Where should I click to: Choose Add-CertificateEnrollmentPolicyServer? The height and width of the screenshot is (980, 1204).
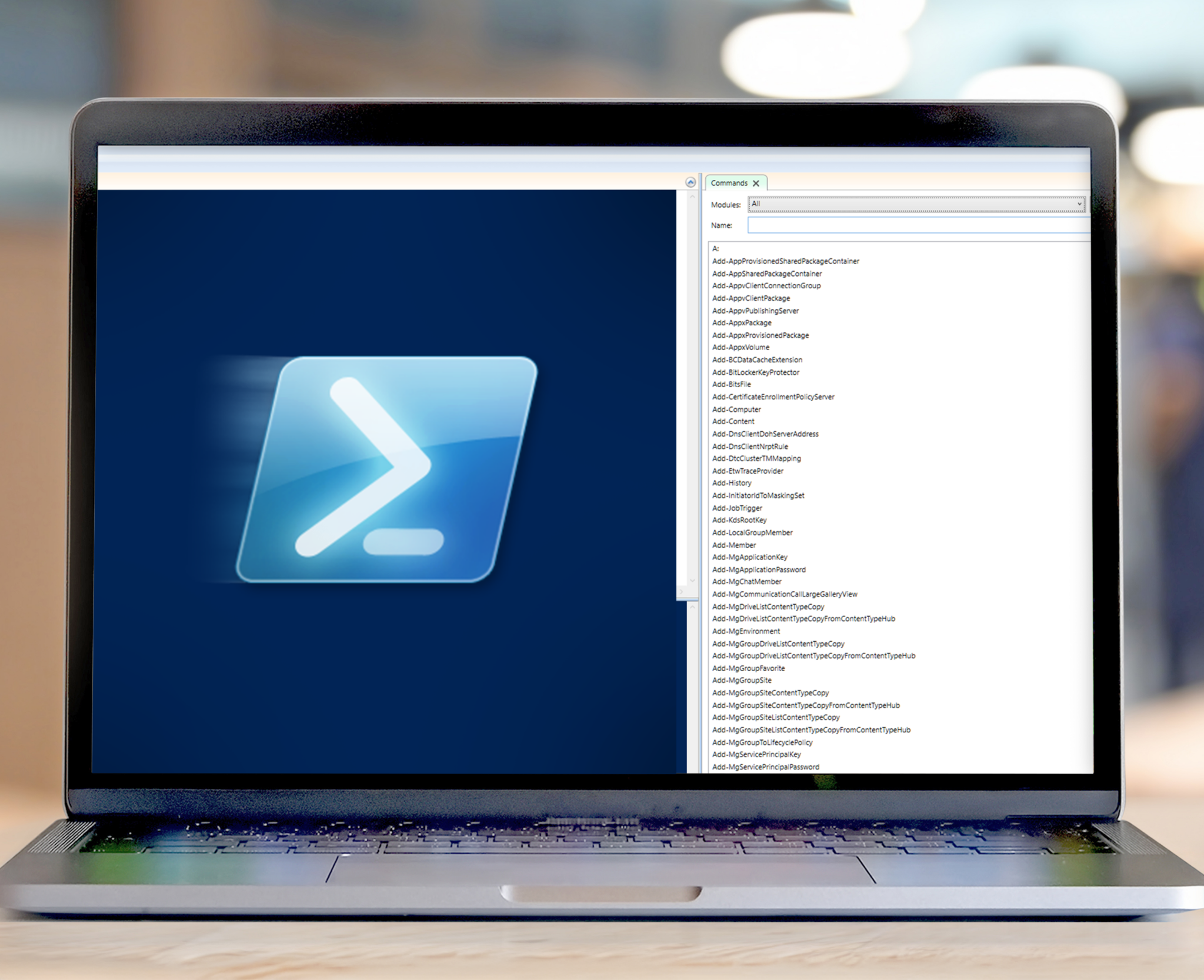tap(773, 397)
